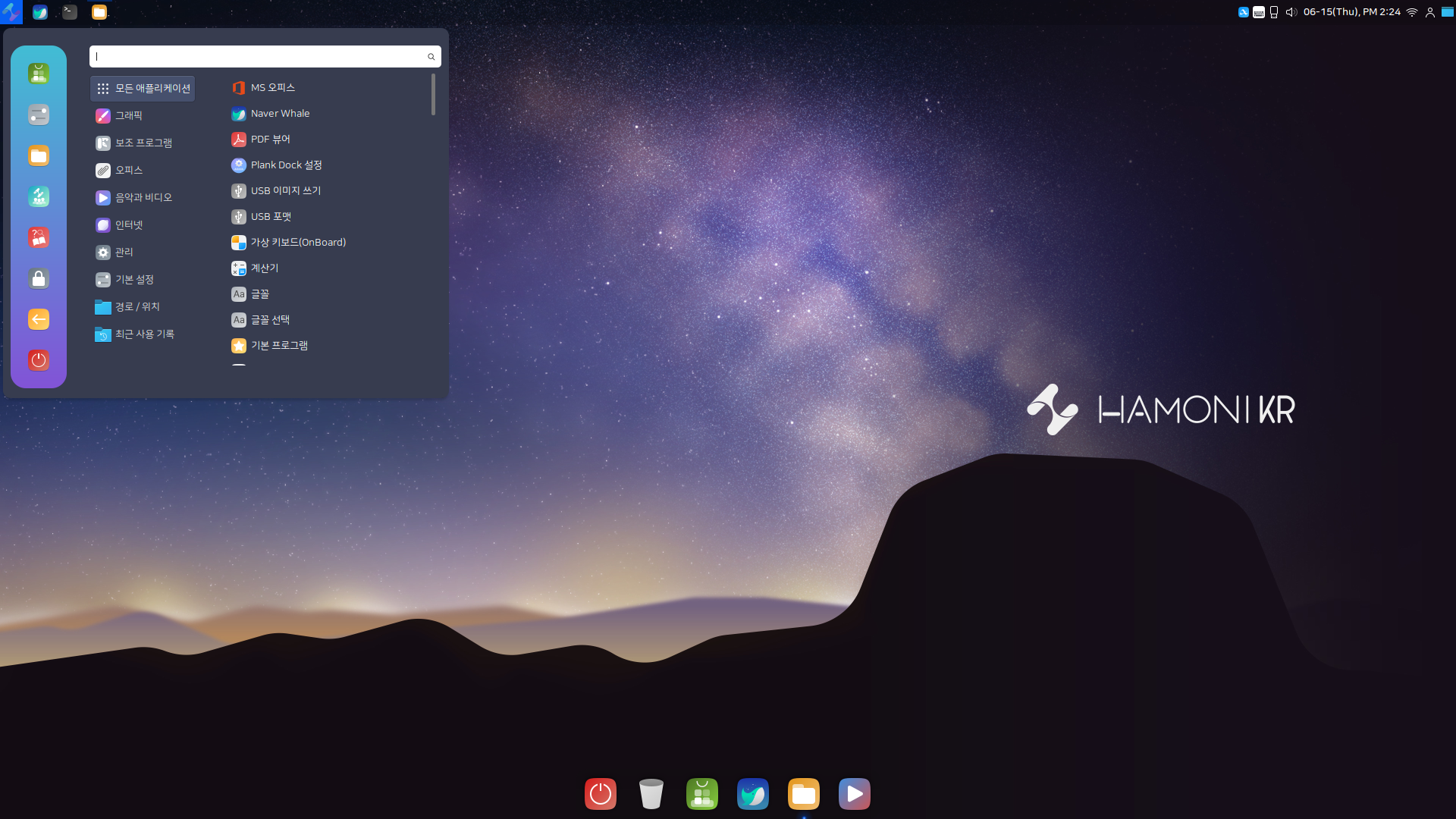Image resolution: width=1456 pixels, height=819 pixels.
Task: Launch Naver Whale from the bottom dock
Action: coord(752,794)
